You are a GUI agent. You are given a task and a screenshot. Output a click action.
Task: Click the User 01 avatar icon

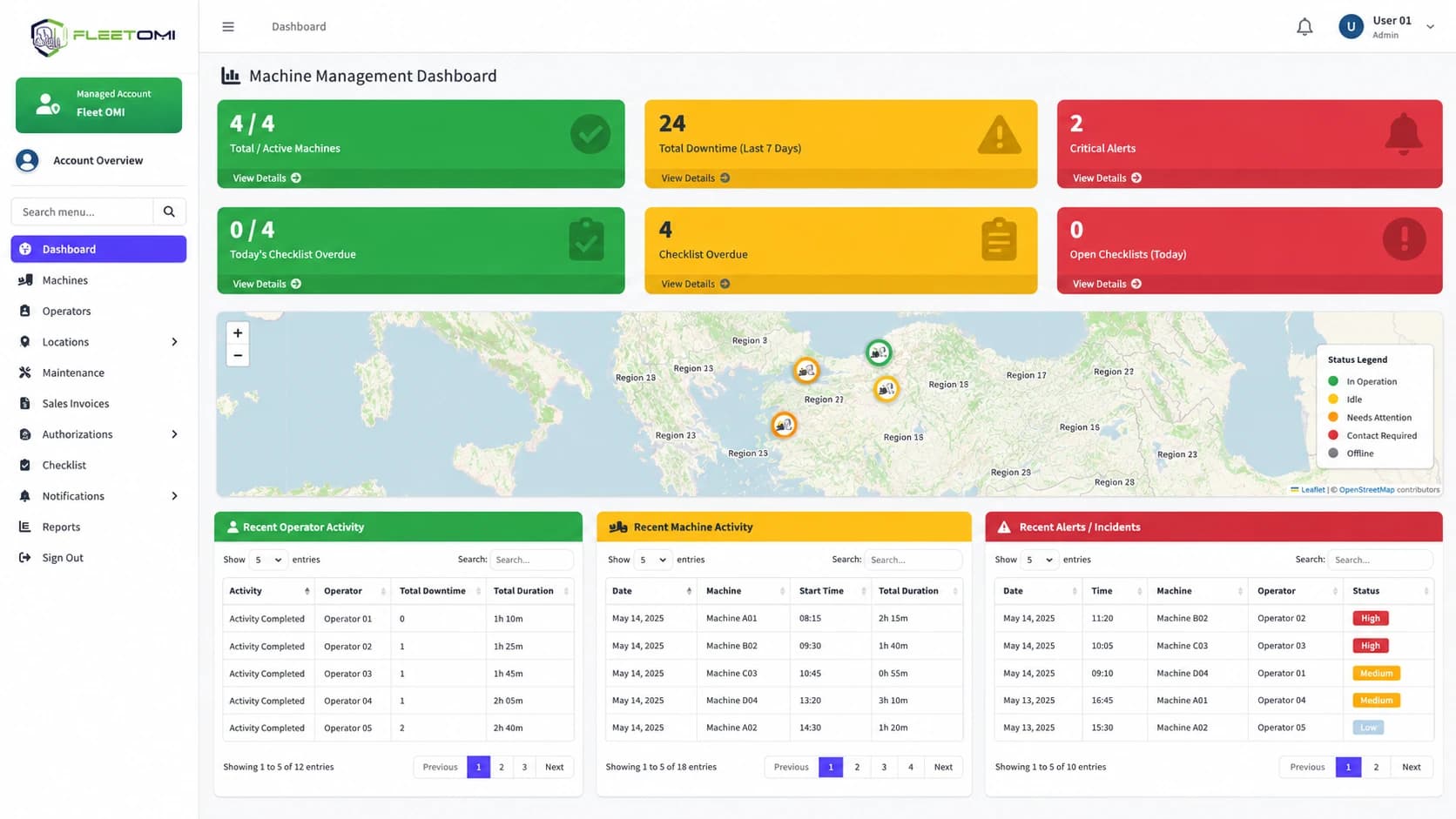[x=1351, y=27]
